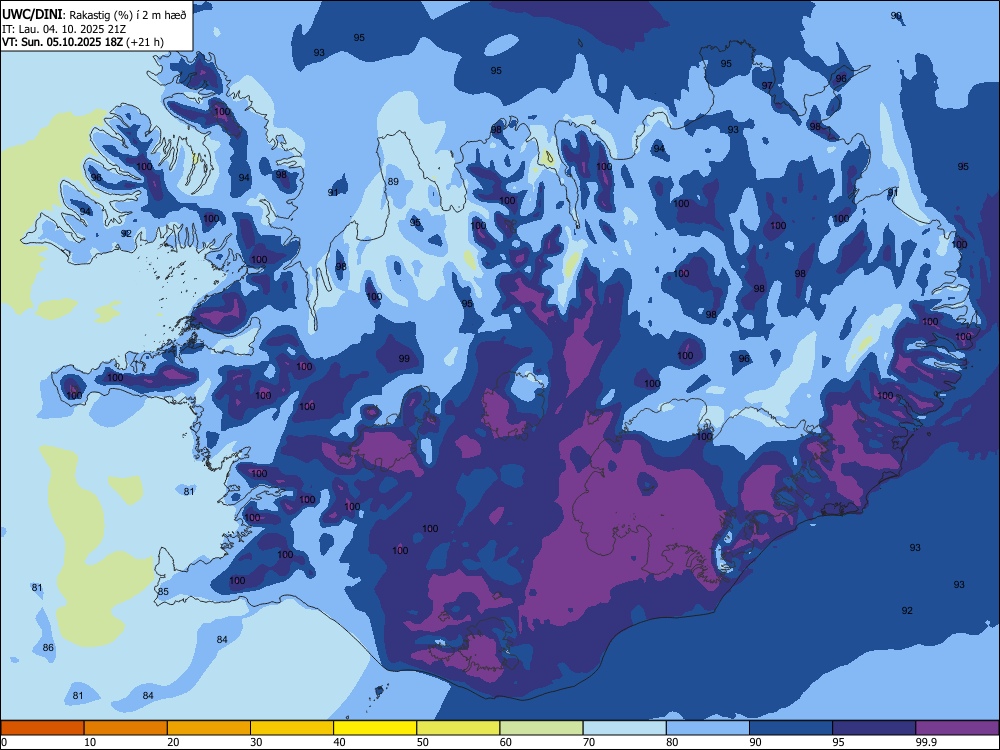Screen dimensions: 1000x750
Task: Click the 'IT: Lau. 04. 10. 2025 21Z' line
Action: coord(62,29)
